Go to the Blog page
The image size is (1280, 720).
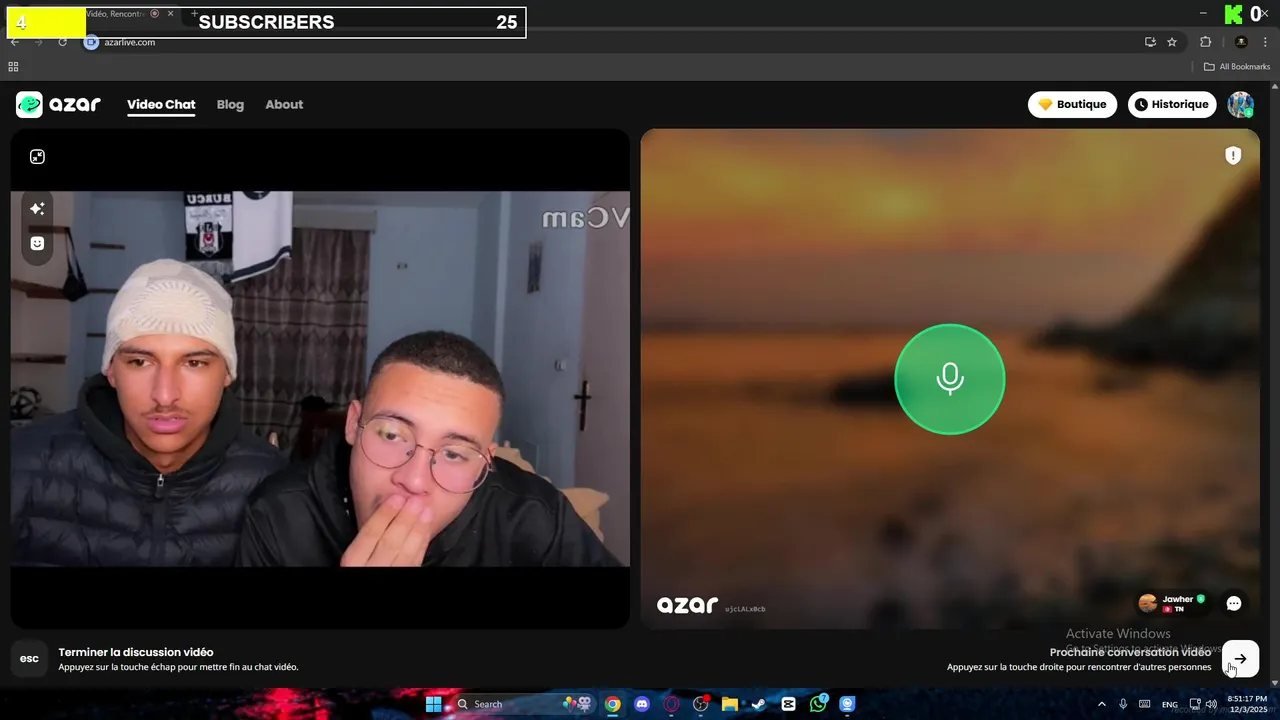[x=230, y=104]
